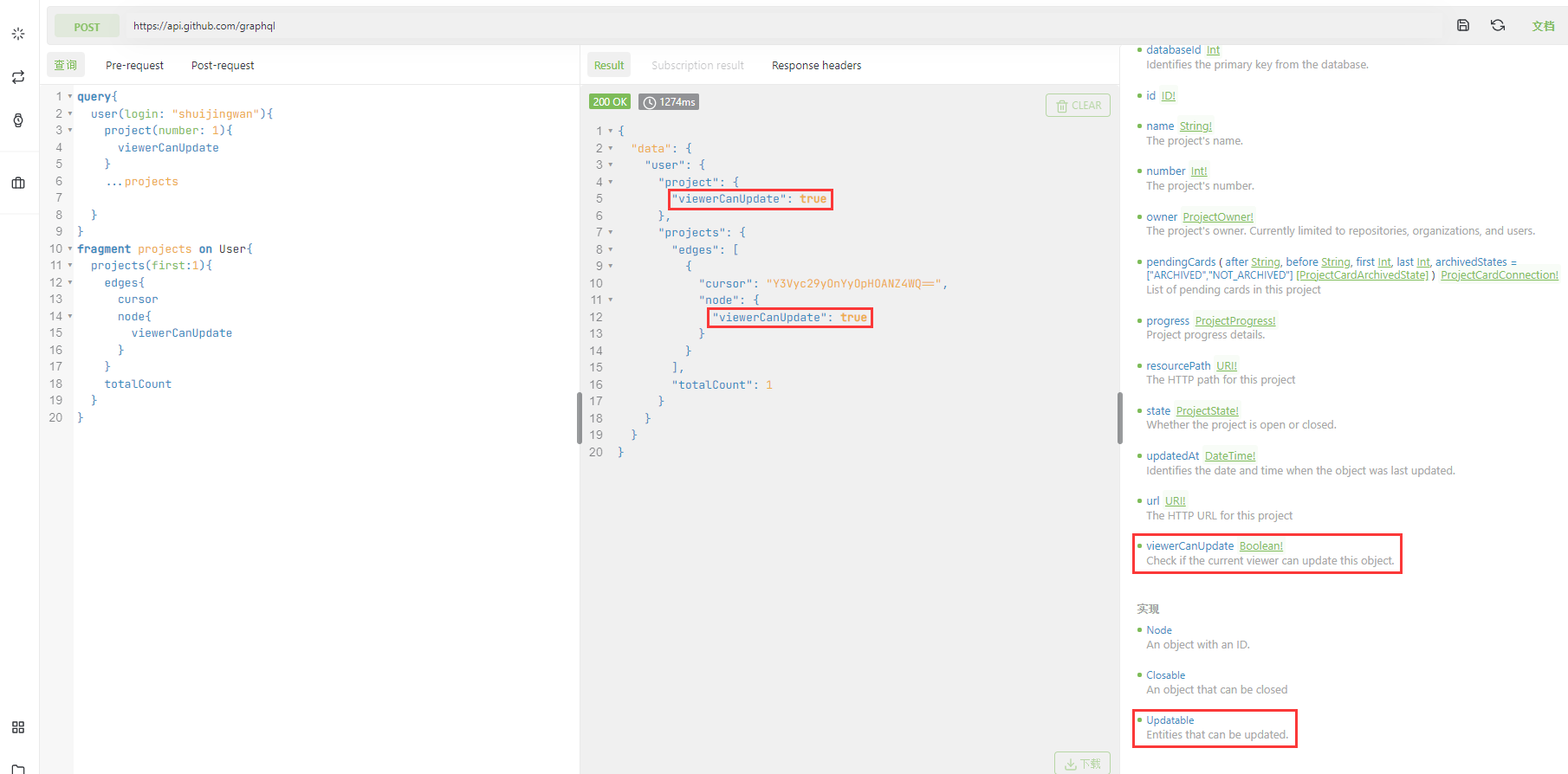This screenshot has height=774, width=1568.
Task: Click the loop arrows icon in sidebar
Action: tap(18, 77)
